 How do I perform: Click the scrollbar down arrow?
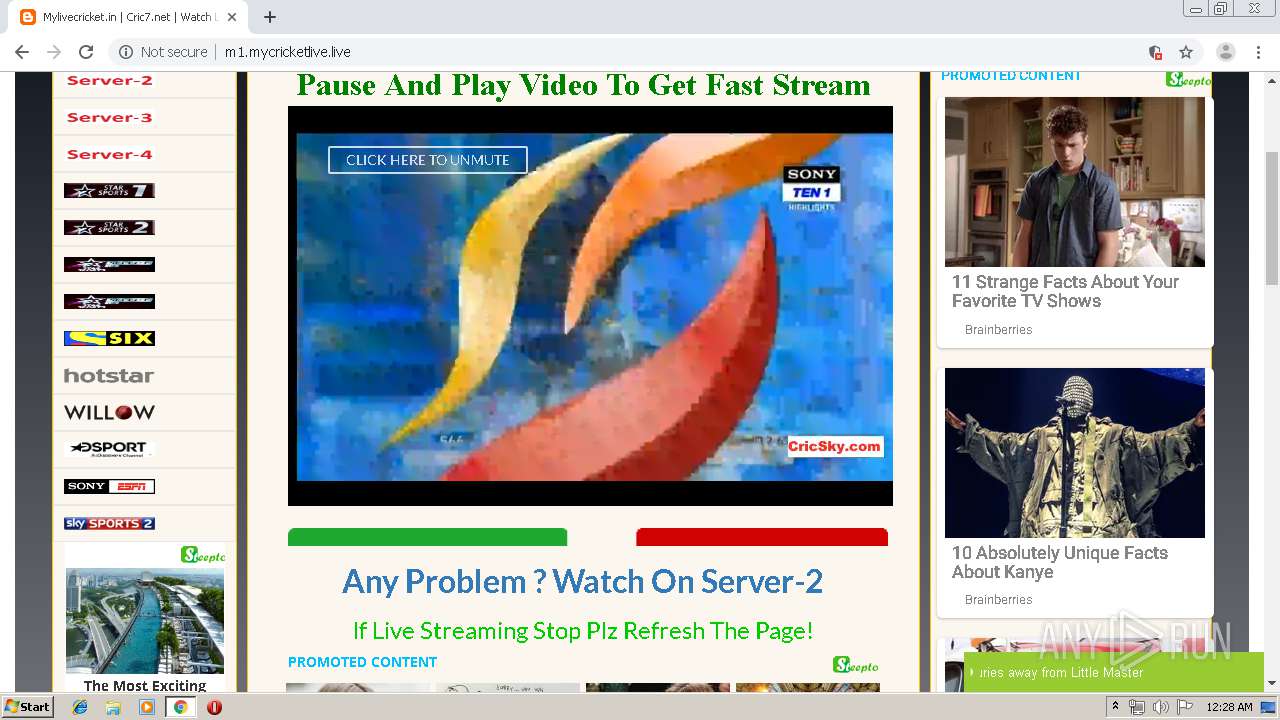click(1272, 683)
